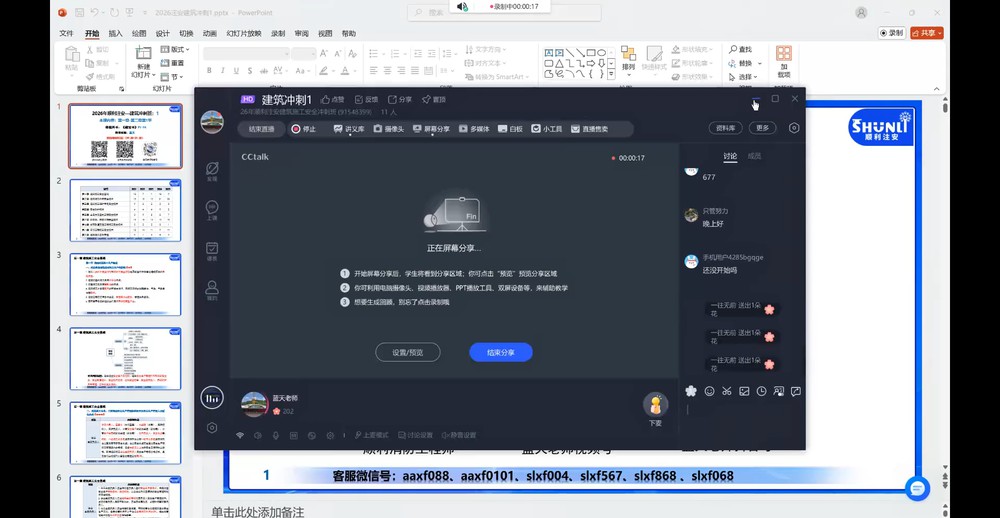Click network signal icon in bottom bar

[x=240, y=435]
